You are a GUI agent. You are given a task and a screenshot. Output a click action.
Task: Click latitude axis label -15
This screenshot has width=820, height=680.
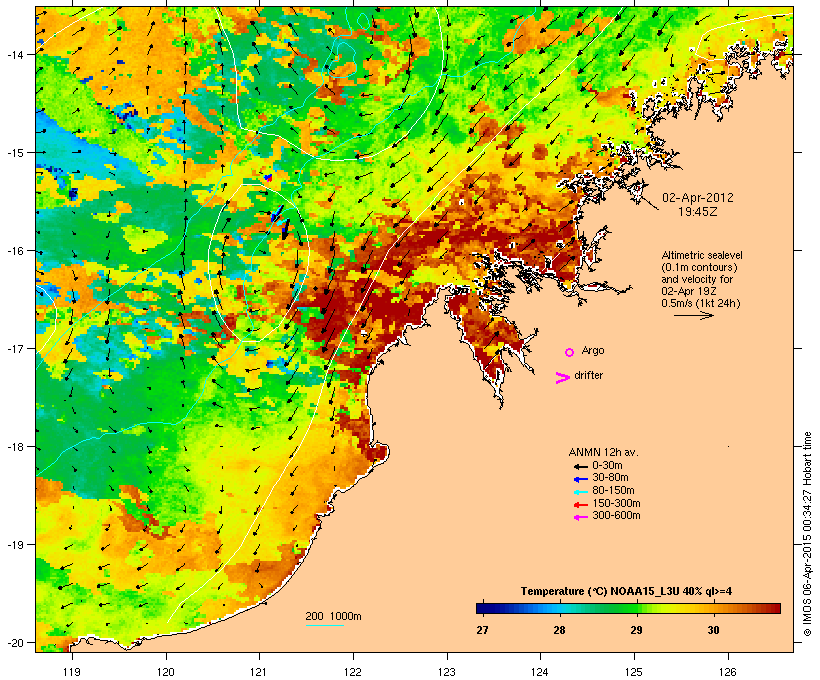point(14,153)
